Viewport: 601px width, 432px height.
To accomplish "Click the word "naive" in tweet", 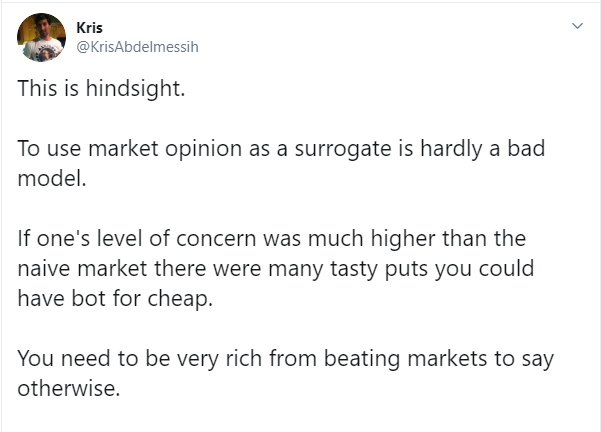I will (x=44, y=269).
